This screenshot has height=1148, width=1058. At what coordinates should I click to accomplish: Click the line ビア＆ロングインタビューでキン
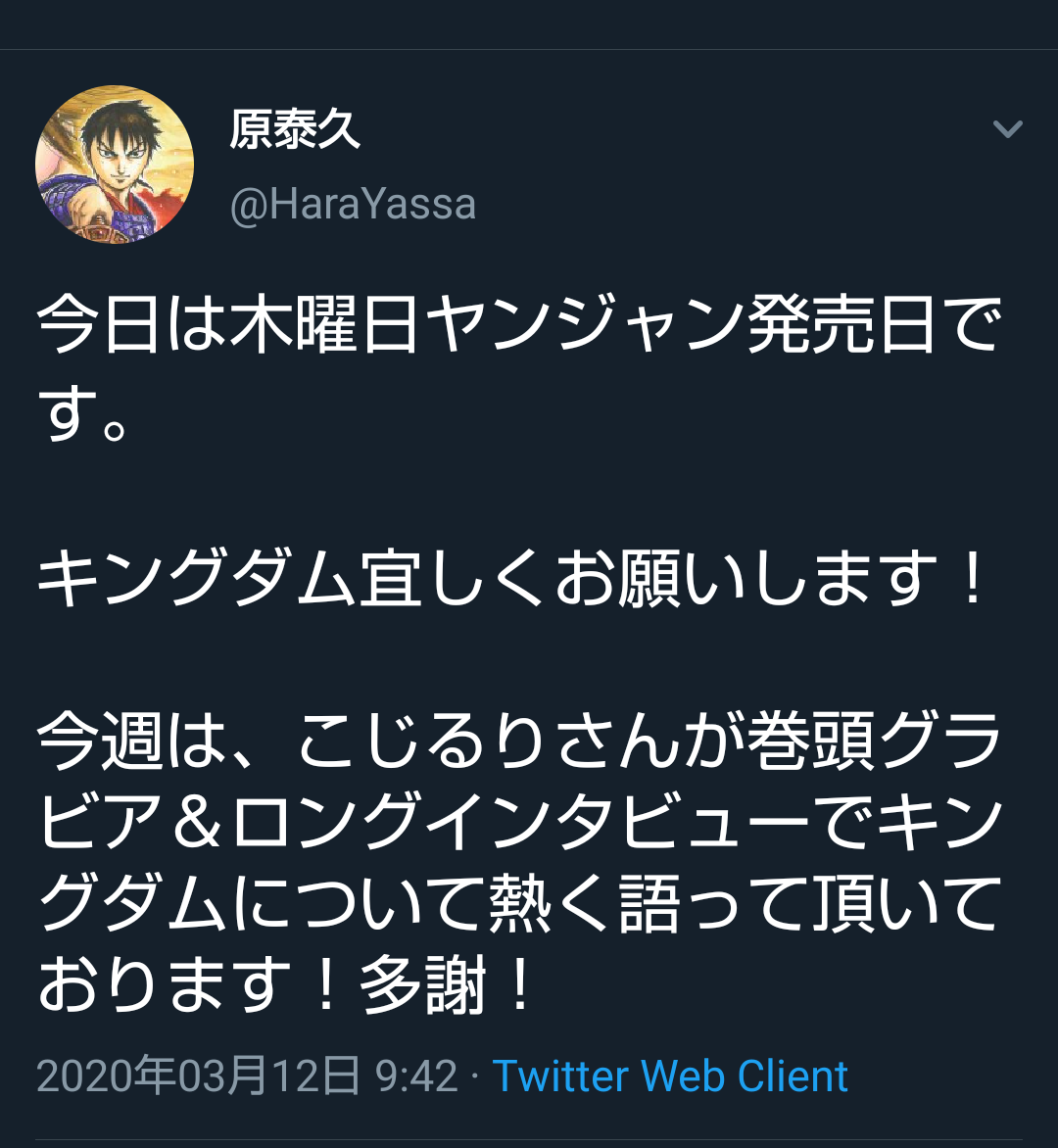coord(518,821)
